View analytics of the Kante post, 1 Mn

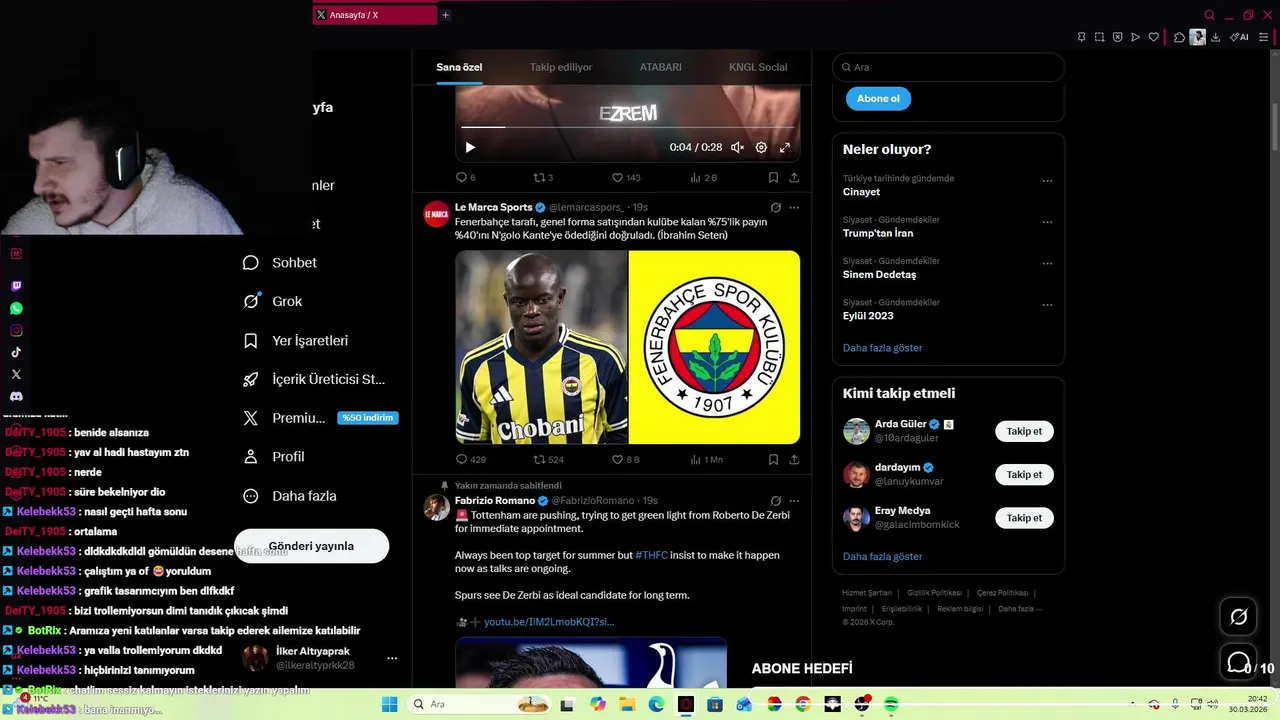tap(706, 460)
